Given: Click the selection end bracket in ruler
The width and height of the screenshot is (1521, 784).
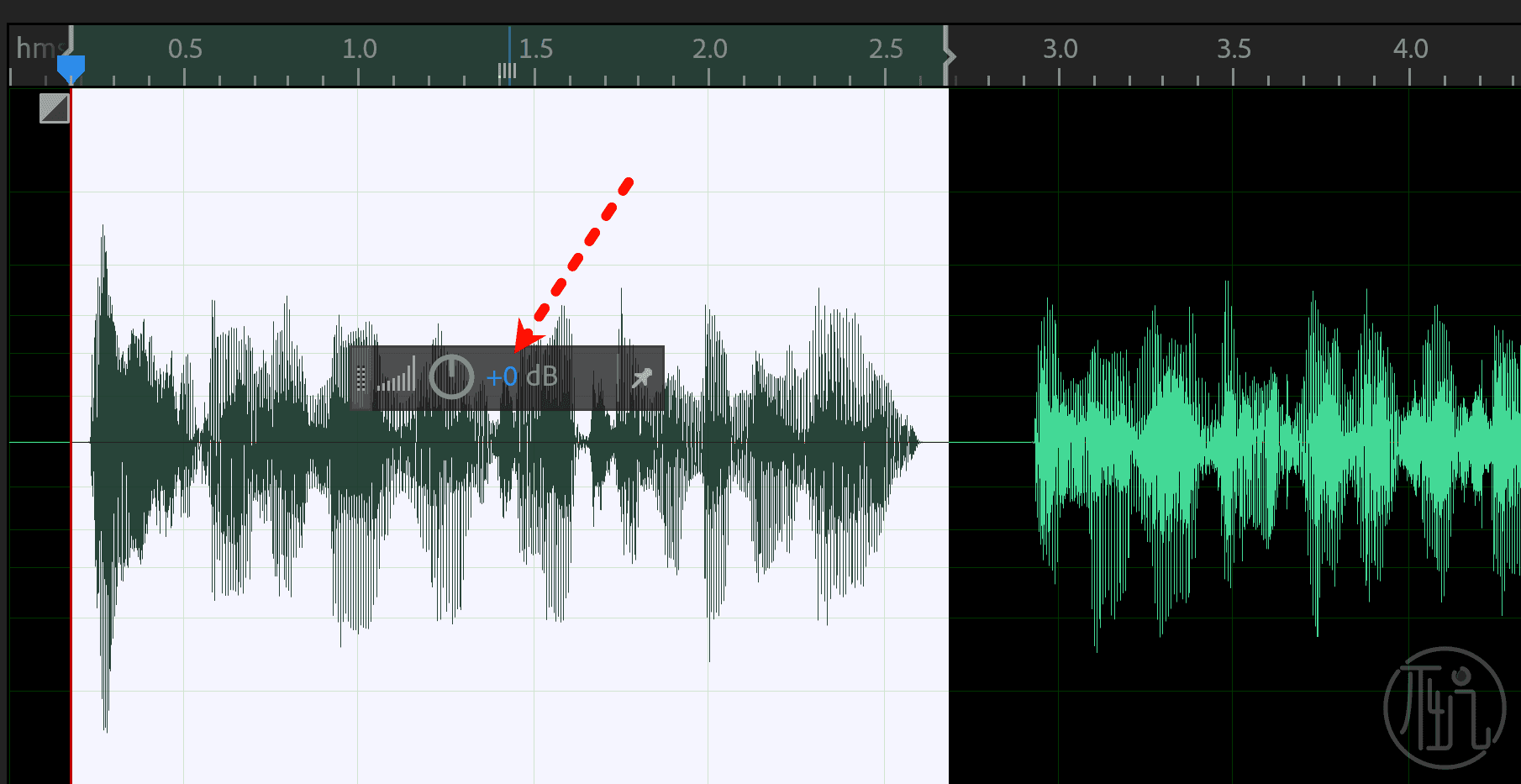Looking at the screenshot, I should [949, 55].
